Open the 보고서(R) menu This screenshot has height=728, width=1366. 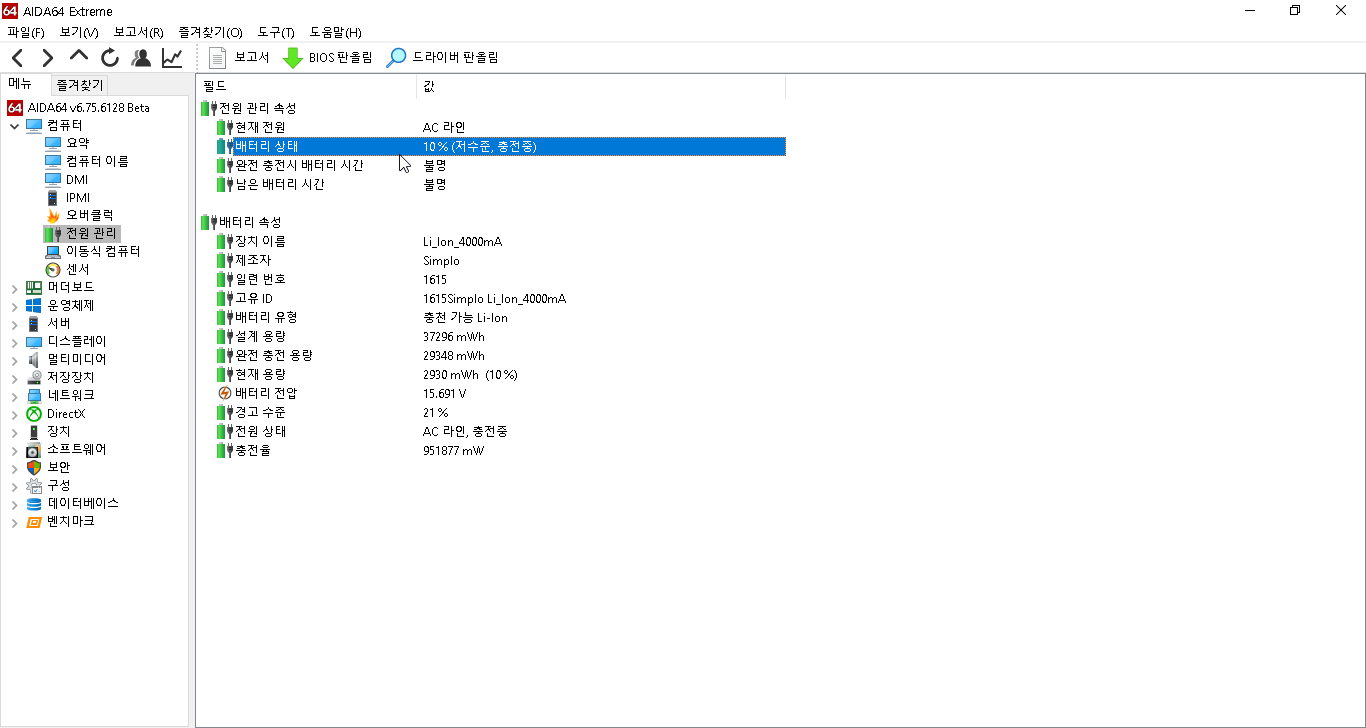point(138,33)
